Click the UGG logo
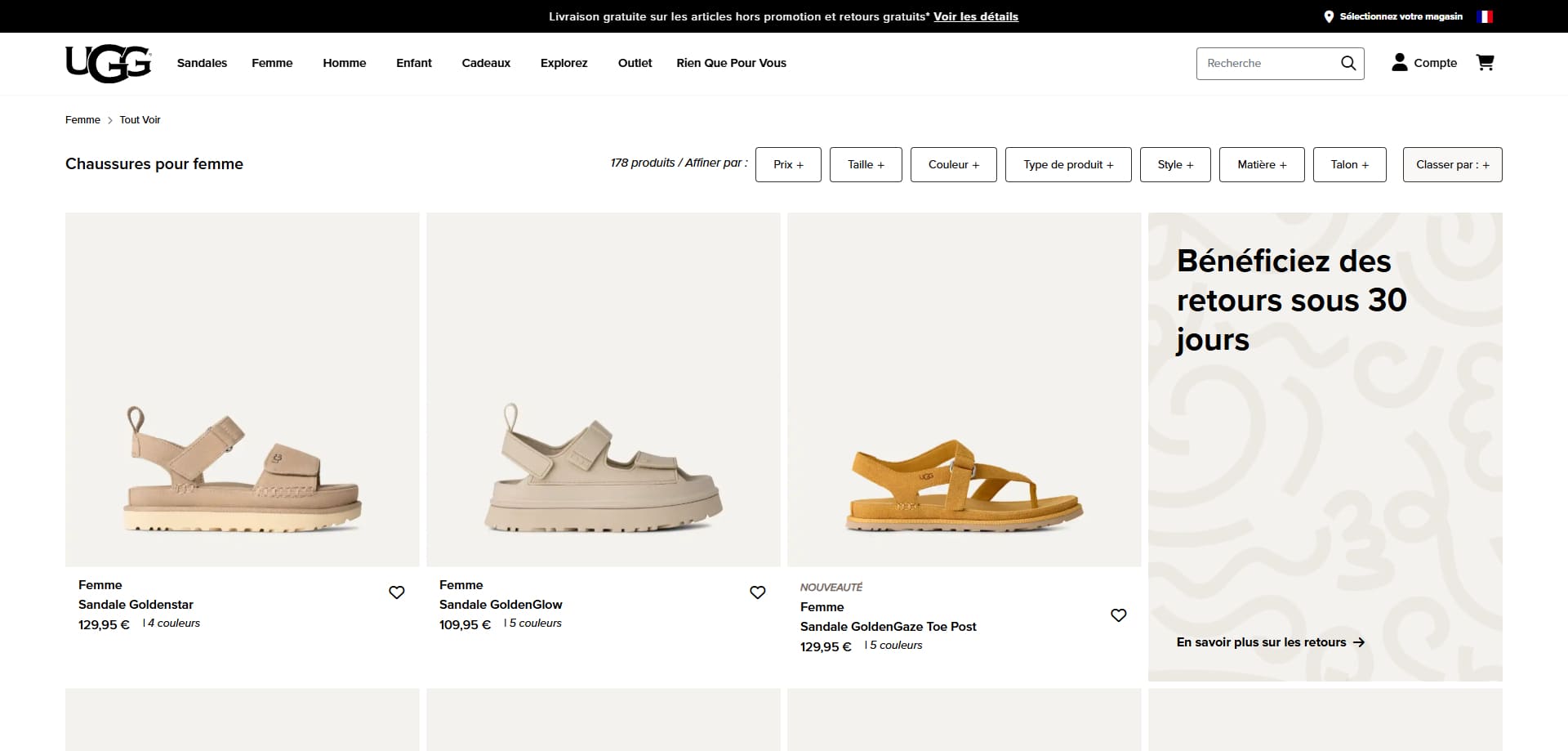Image resolution: width=1568 pixels, height=751 pixels. pos(108,64)
